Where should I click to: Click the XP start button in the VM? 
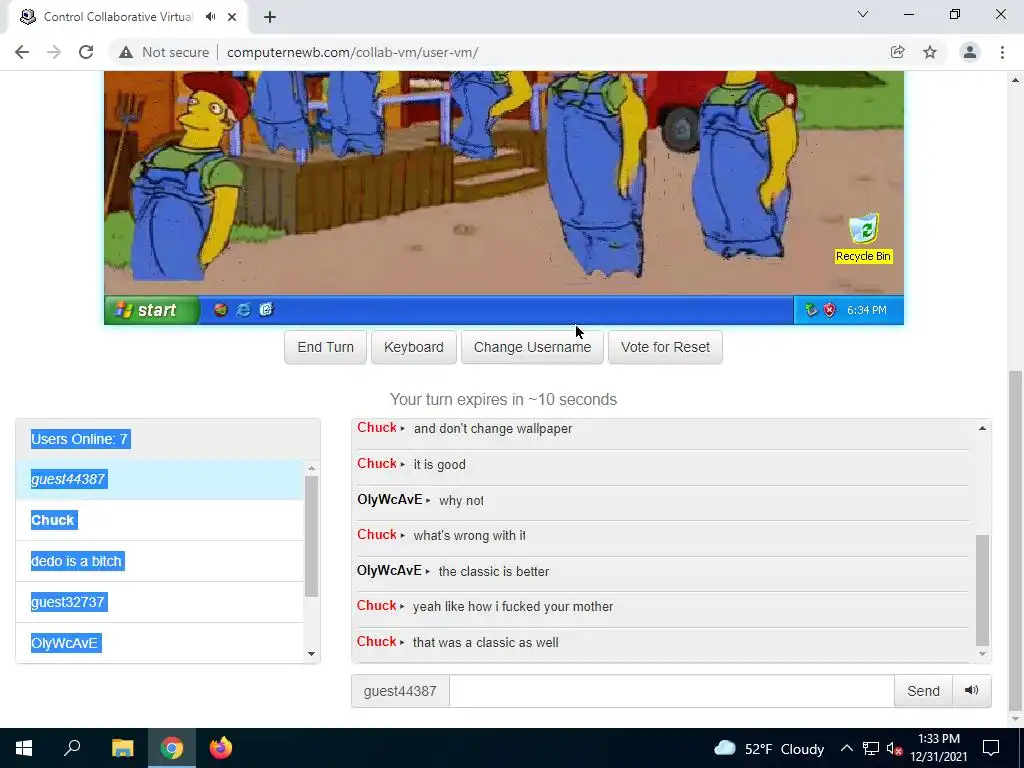[152, 310]
